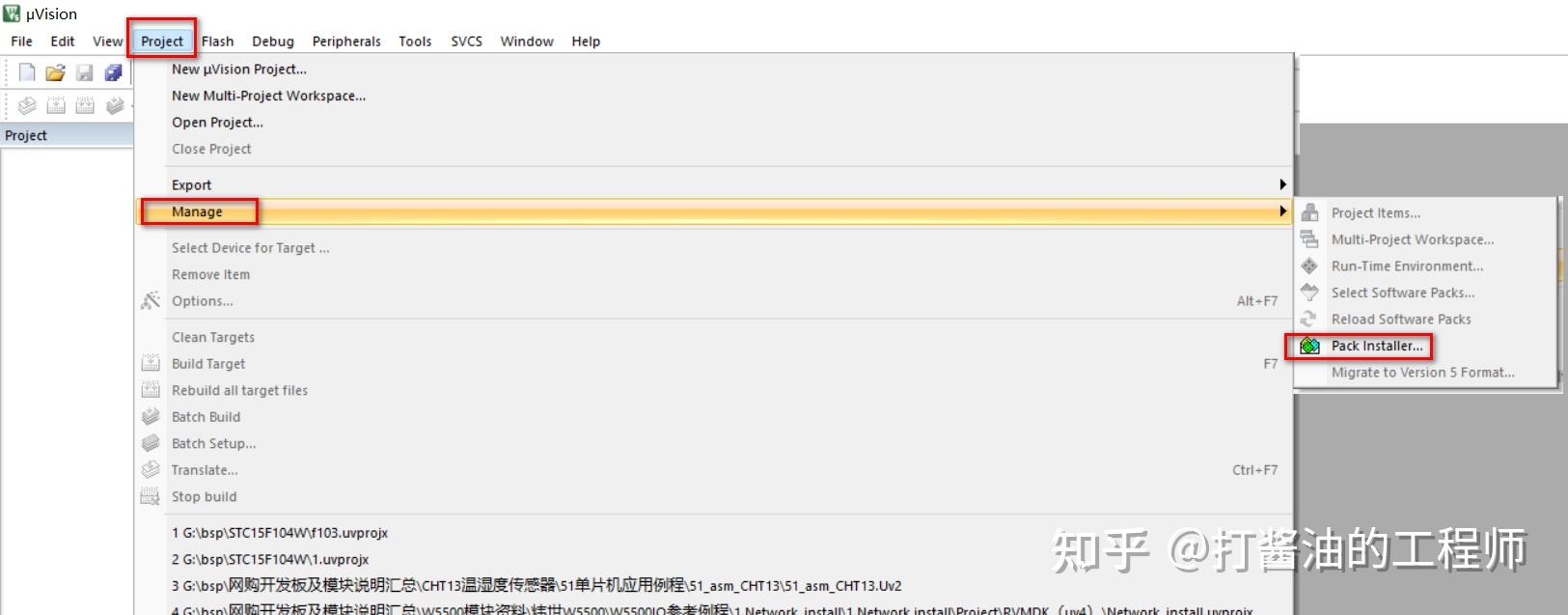Screen dimensions: 1568x615
Task: Click the Remove Item entry
Action: coord(714,274)
